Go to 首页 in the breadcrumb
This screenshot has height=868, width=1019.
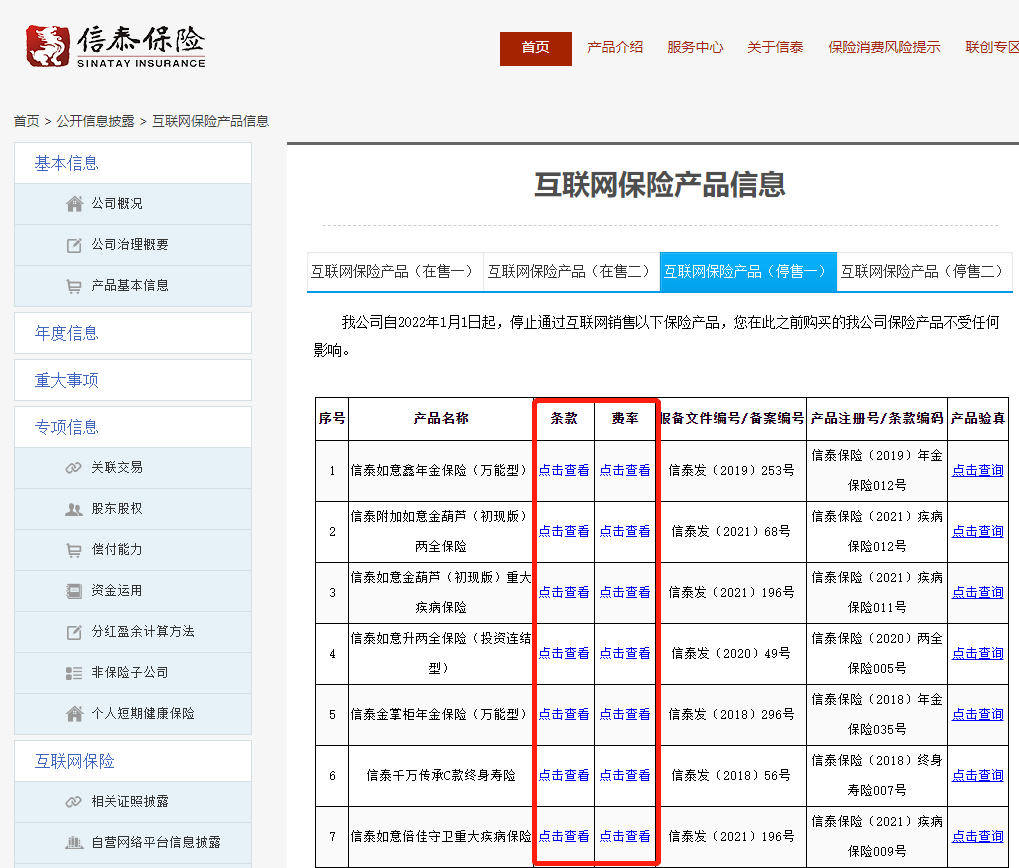tap(27, 121)
